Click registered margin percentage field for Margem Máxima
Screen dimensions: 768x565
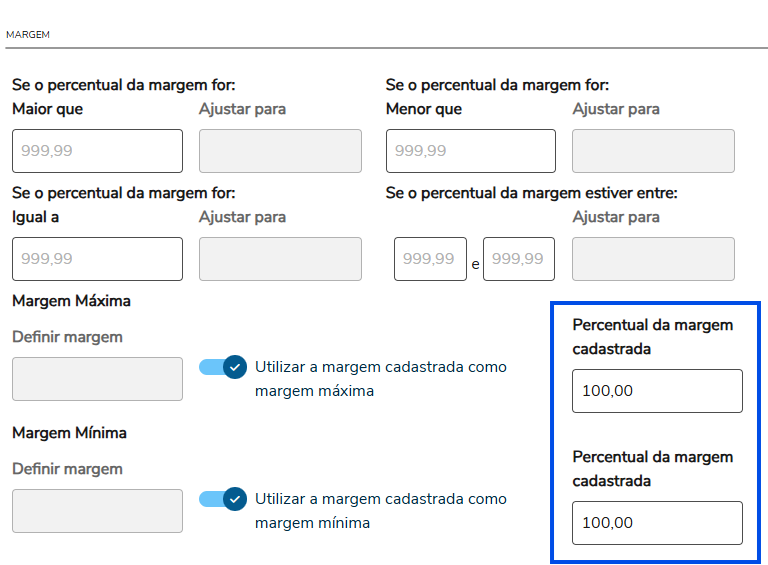click(x=657, y=391)
